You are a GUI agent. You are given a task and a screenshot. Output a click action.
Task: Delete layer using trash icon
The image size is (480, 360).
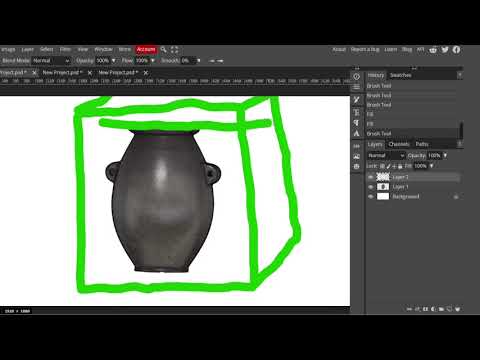[458, 309]
